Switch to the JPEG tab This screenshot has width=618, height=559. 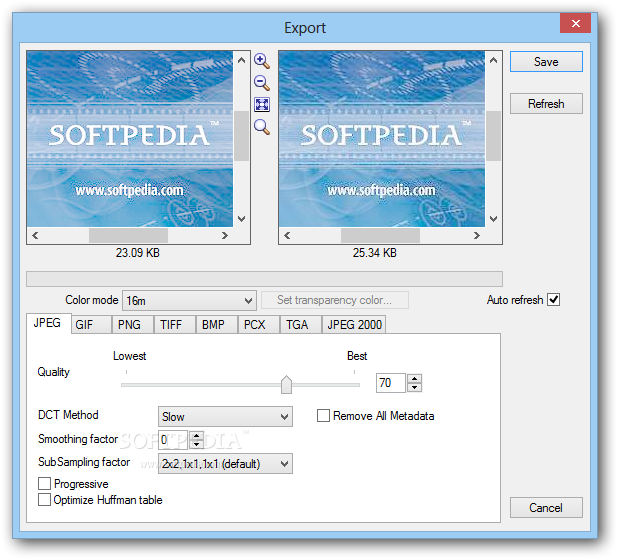48,323
